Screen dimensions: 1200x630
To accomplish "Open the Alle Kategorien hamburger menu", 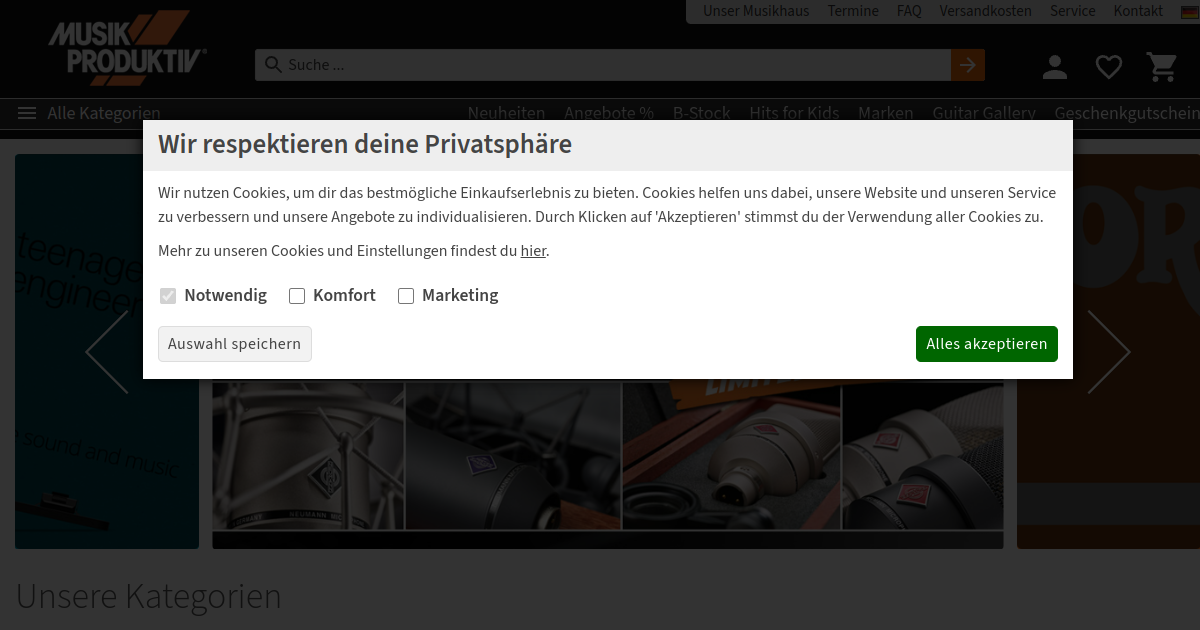I will coord(27,114).
